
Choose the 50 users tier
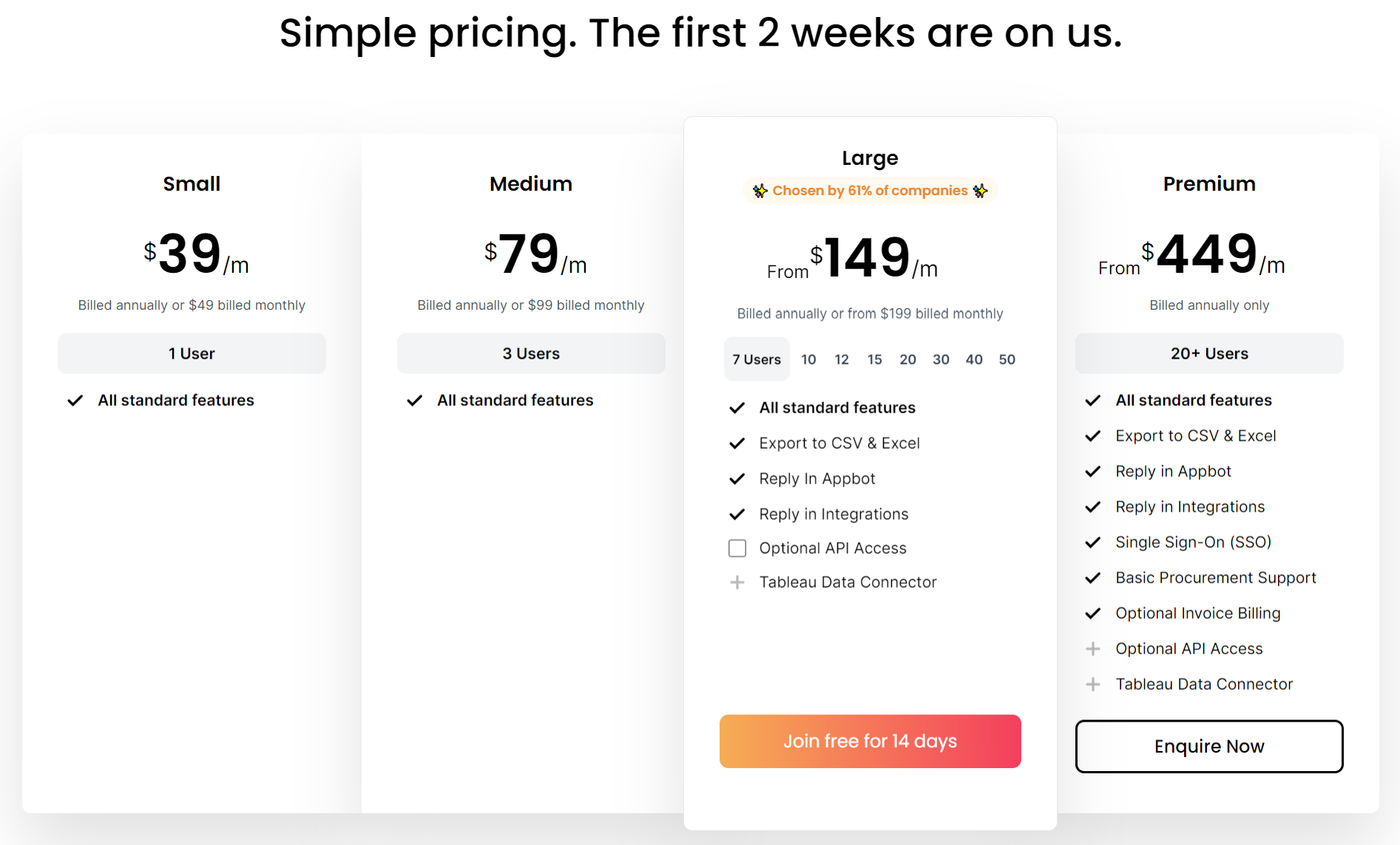1007,359
